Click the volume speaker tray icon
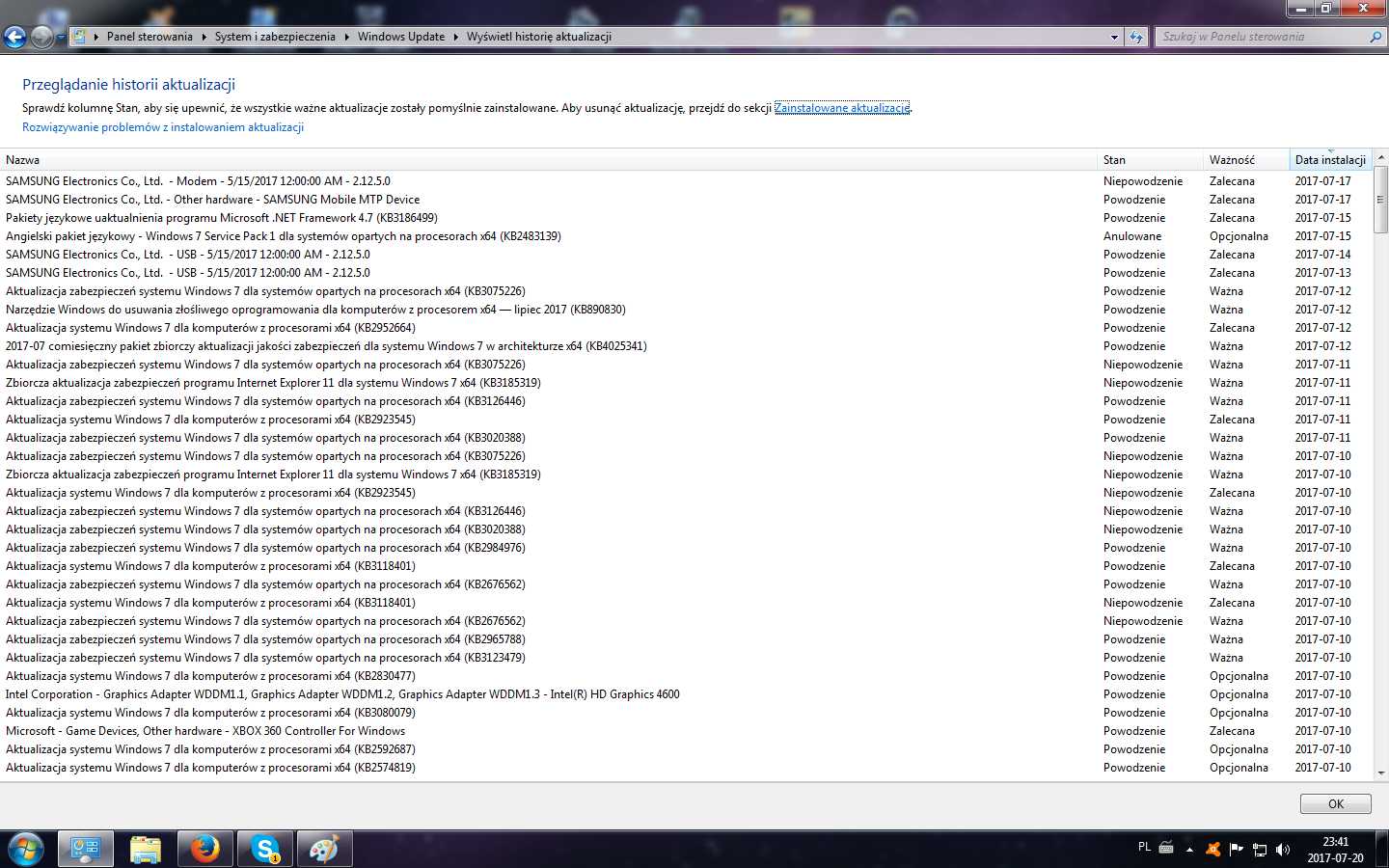The width and height of the screenshot is (1389, 868). (x=1283, y=850)
